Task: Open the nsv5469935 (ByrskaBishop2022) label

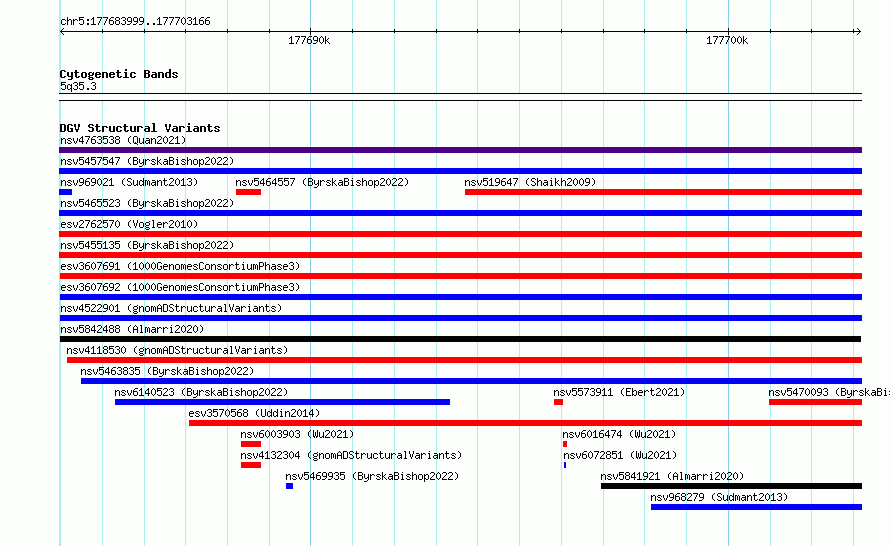Action: click(372, 476)
